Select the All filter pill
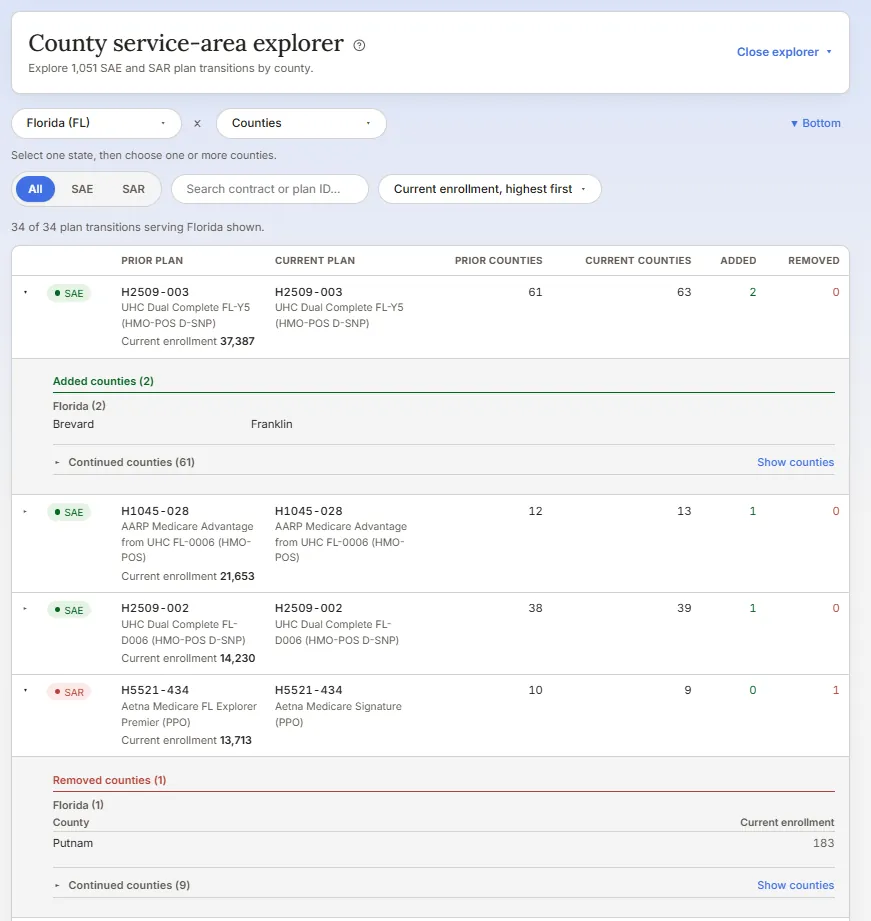This screenshot has height=921, width=871. click(35, 189)
